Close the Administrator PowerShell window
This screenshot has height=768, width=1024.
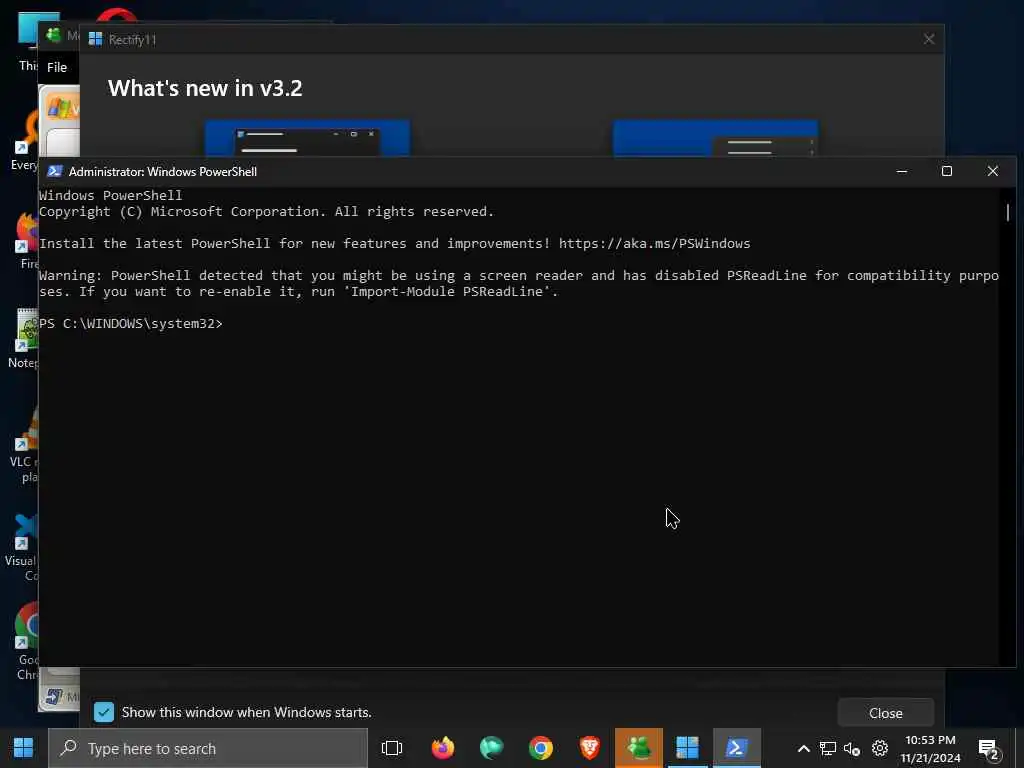tap(993, 171)
